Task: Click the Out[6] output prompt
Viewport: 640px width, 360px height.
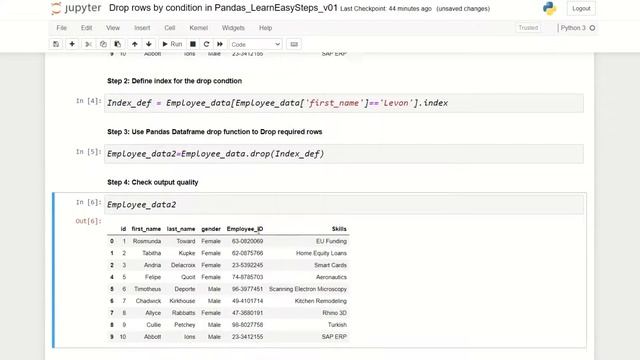Action: coord(89,221)
